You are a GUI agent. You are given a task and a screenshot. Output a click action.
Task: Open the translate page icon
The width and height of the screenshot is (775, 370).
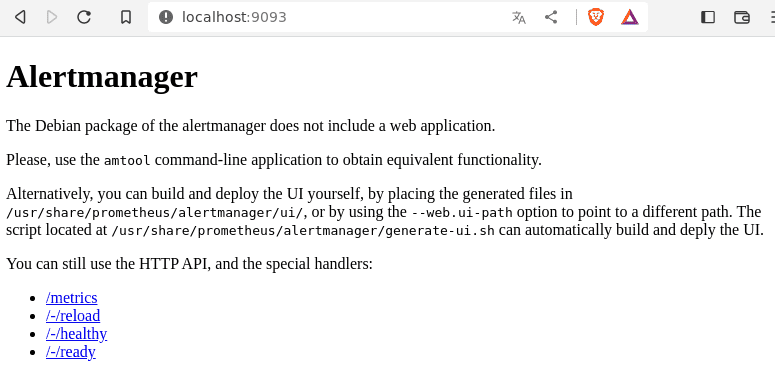(518, 17)
